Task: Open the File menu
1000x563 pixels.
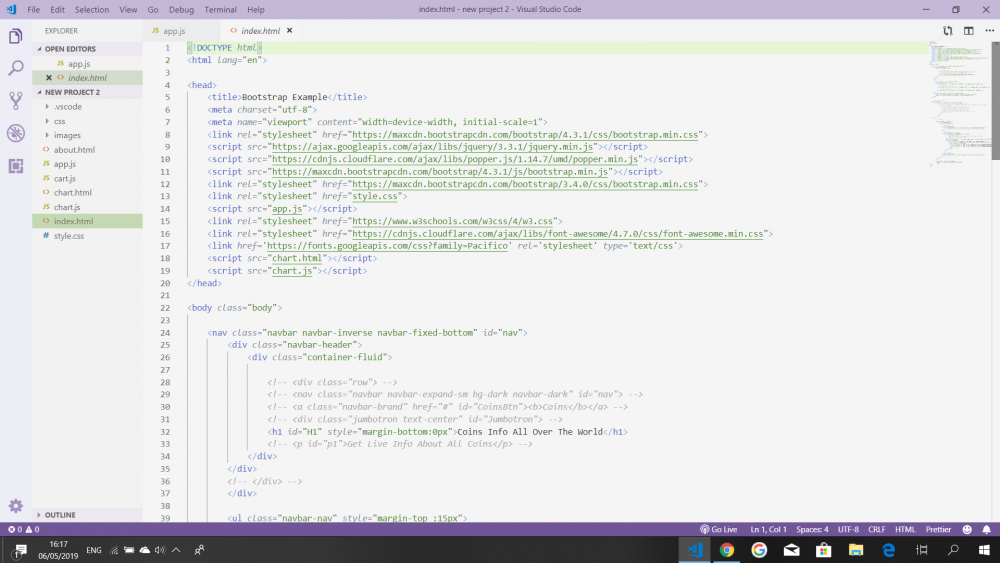Action: point(34,10)
